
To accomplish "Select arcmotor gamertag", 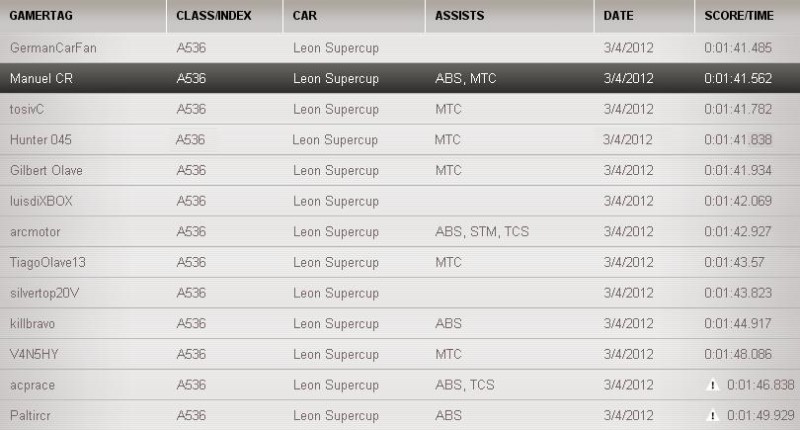I will pyautogui.click(x=35, y=232).
